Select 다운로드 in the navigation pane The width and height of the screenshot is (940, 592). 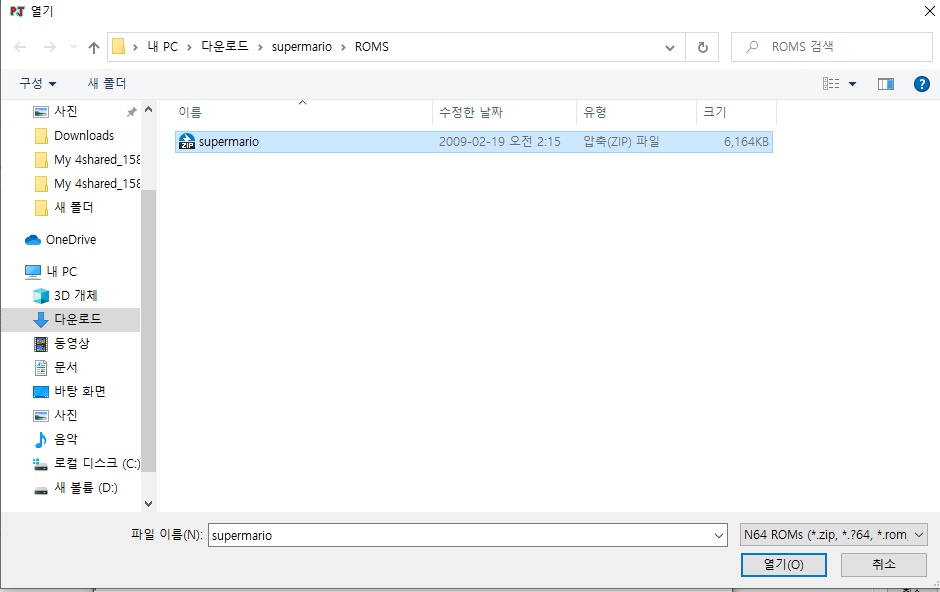78,319
